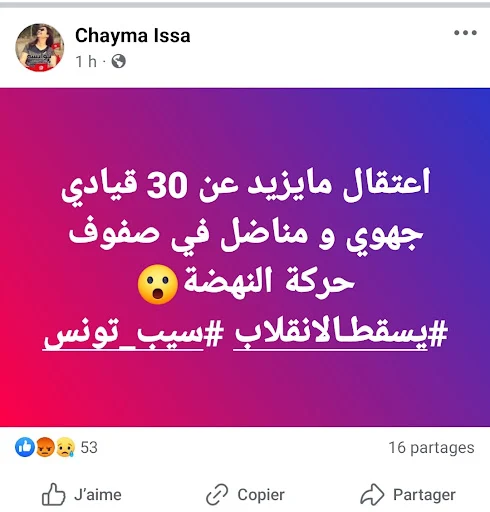Click the chain link Copier icon

(x=217, y=494)
